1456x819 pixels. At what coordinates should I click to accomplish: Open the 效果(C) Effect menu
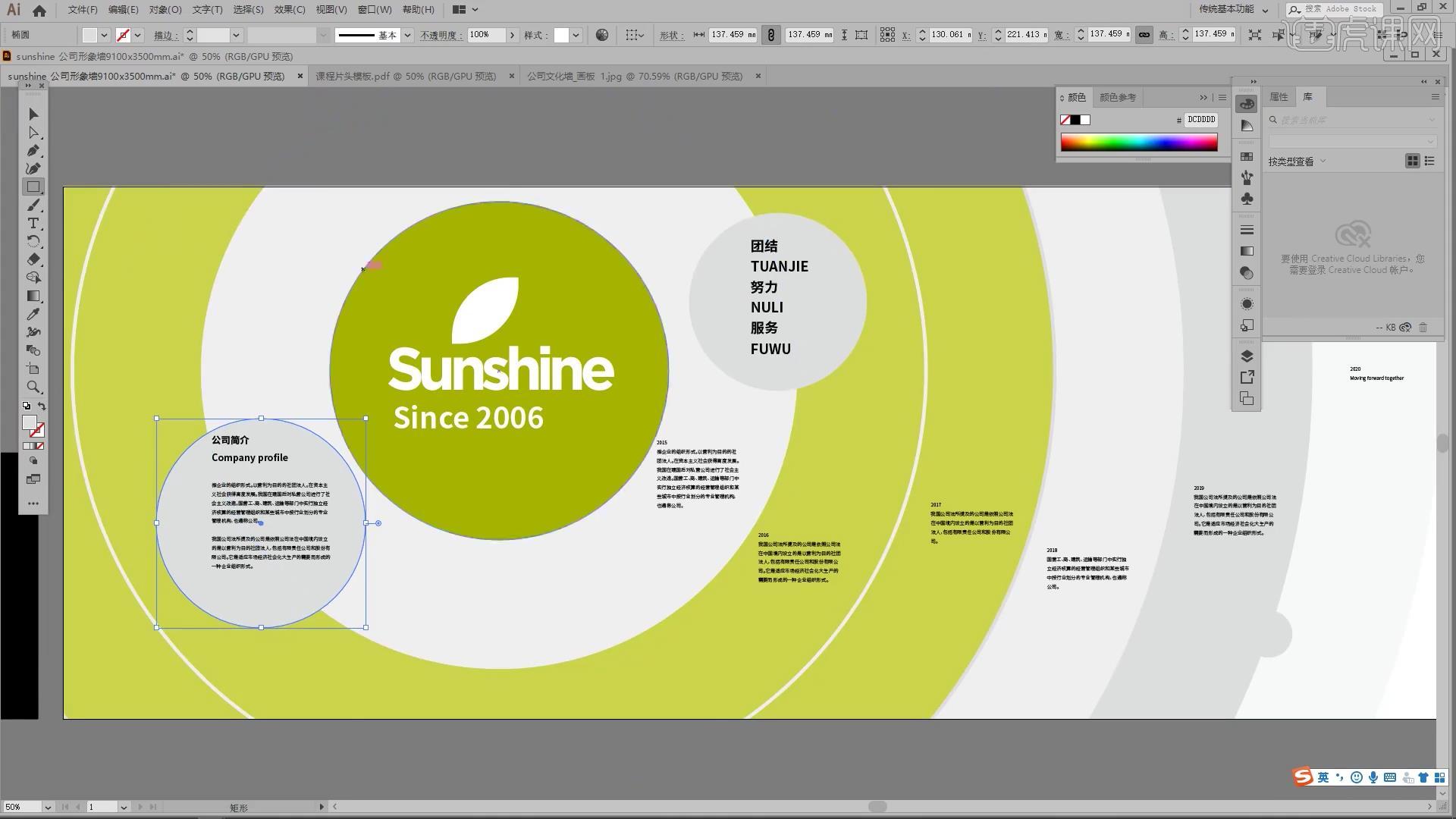click(290, 10)
